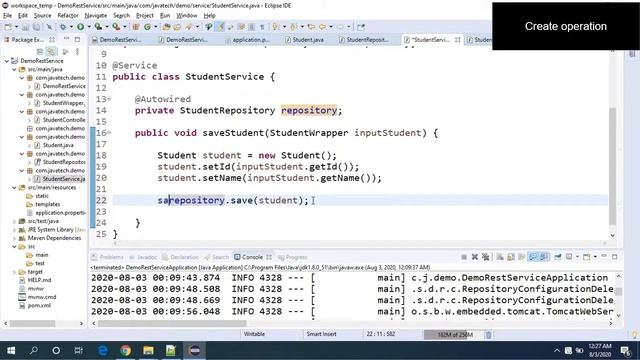Screen dimensions: 640x360
Task: Click Terminate square in Console toolbar
Action: [464, 257]
